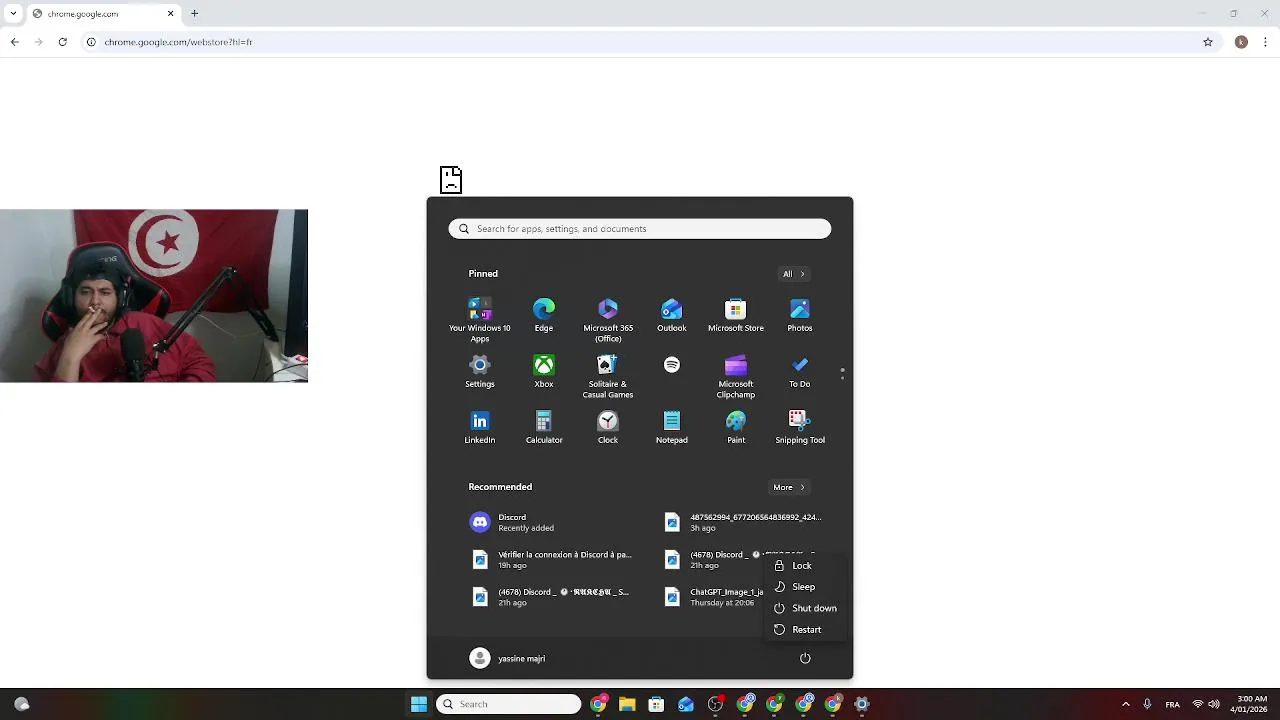Open Microsoft Clipchamp
Screen dimensions: 1280x720
[736, 376]
